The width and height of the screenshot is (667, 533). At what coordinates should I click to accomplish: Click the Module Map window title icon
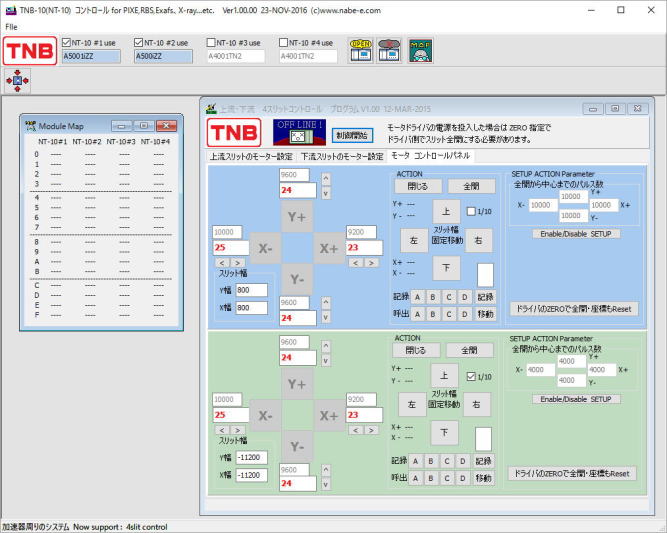pos(30,125)
